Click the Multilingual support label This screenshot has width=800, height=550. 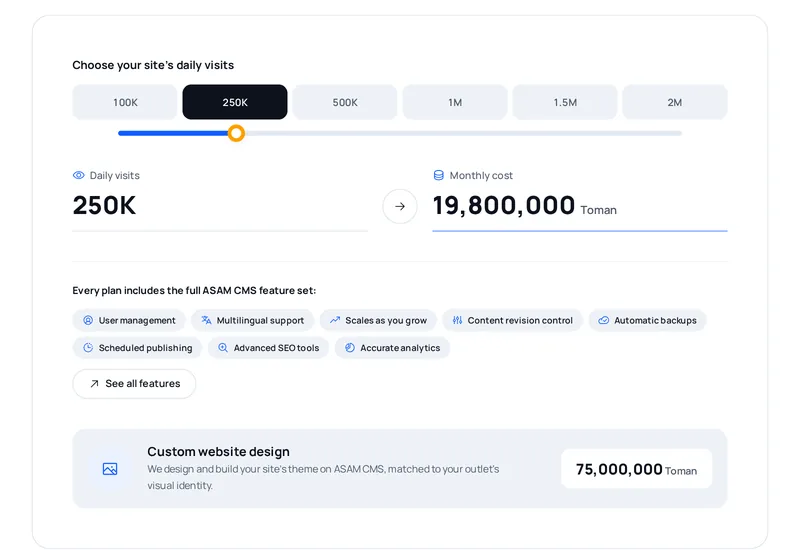260,320
